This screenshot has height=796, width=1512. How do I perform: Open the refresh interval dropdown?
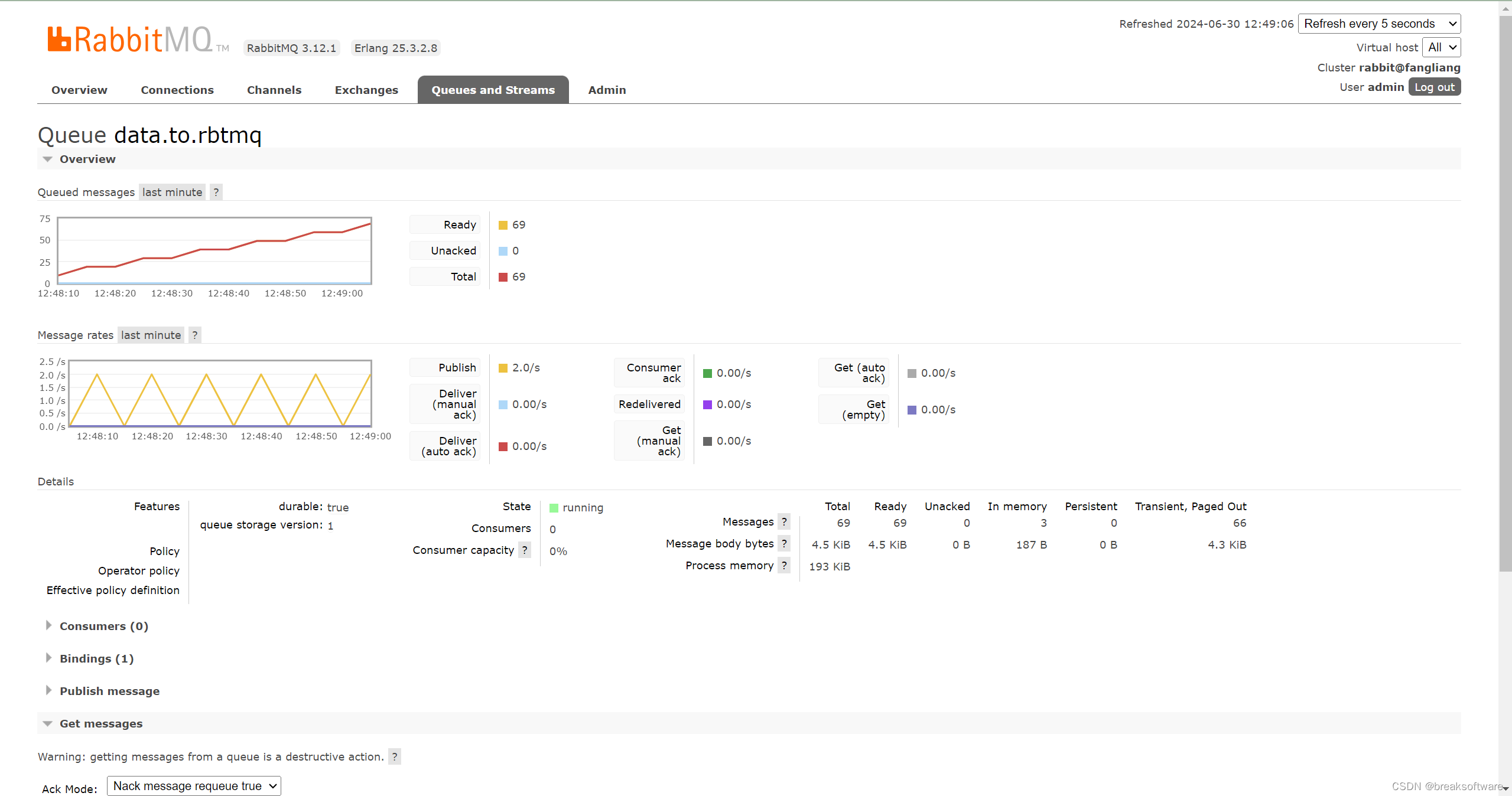pos(1379,24)
